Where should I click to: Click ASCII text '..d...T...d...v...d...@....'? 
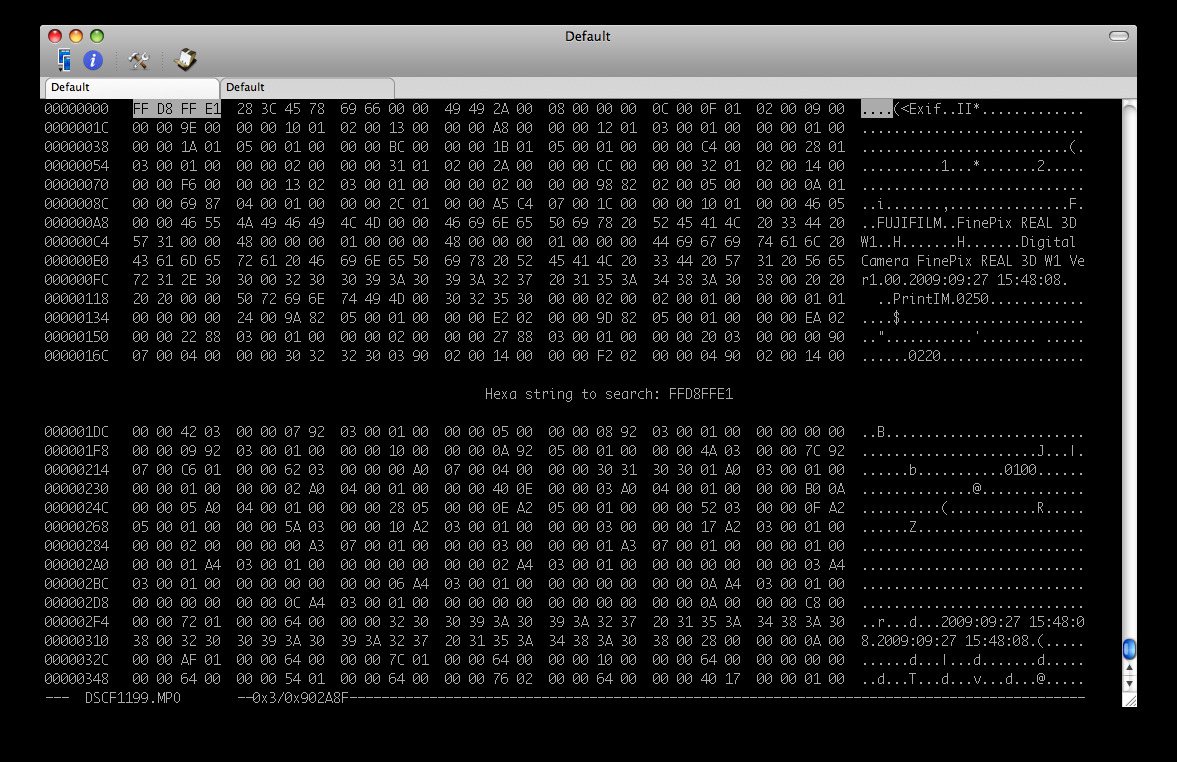(973, 679)
